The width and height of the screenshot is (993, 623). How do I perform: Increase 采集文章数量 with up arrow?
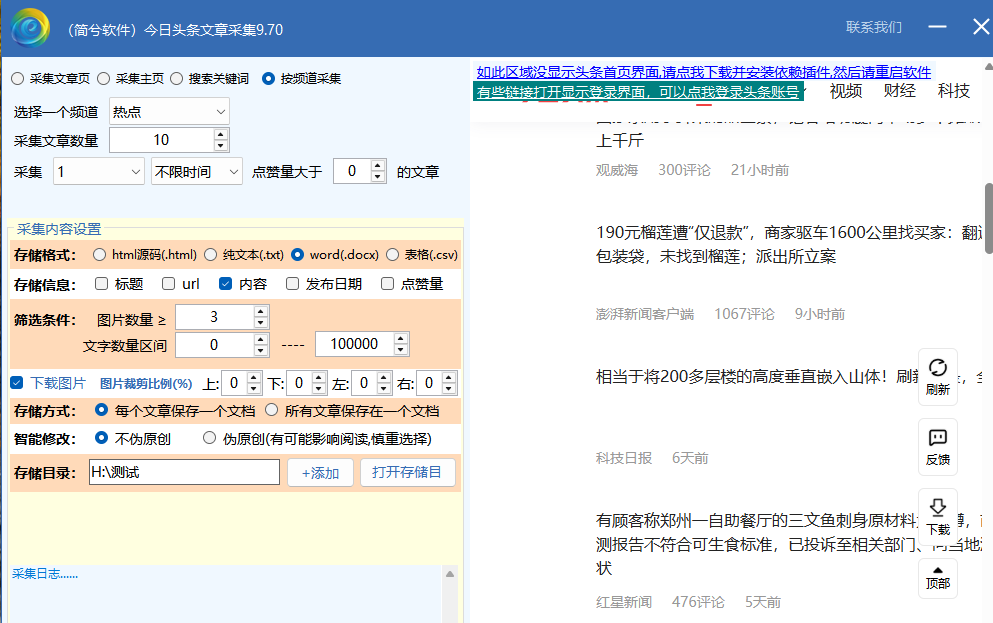[x=220, y=134]
